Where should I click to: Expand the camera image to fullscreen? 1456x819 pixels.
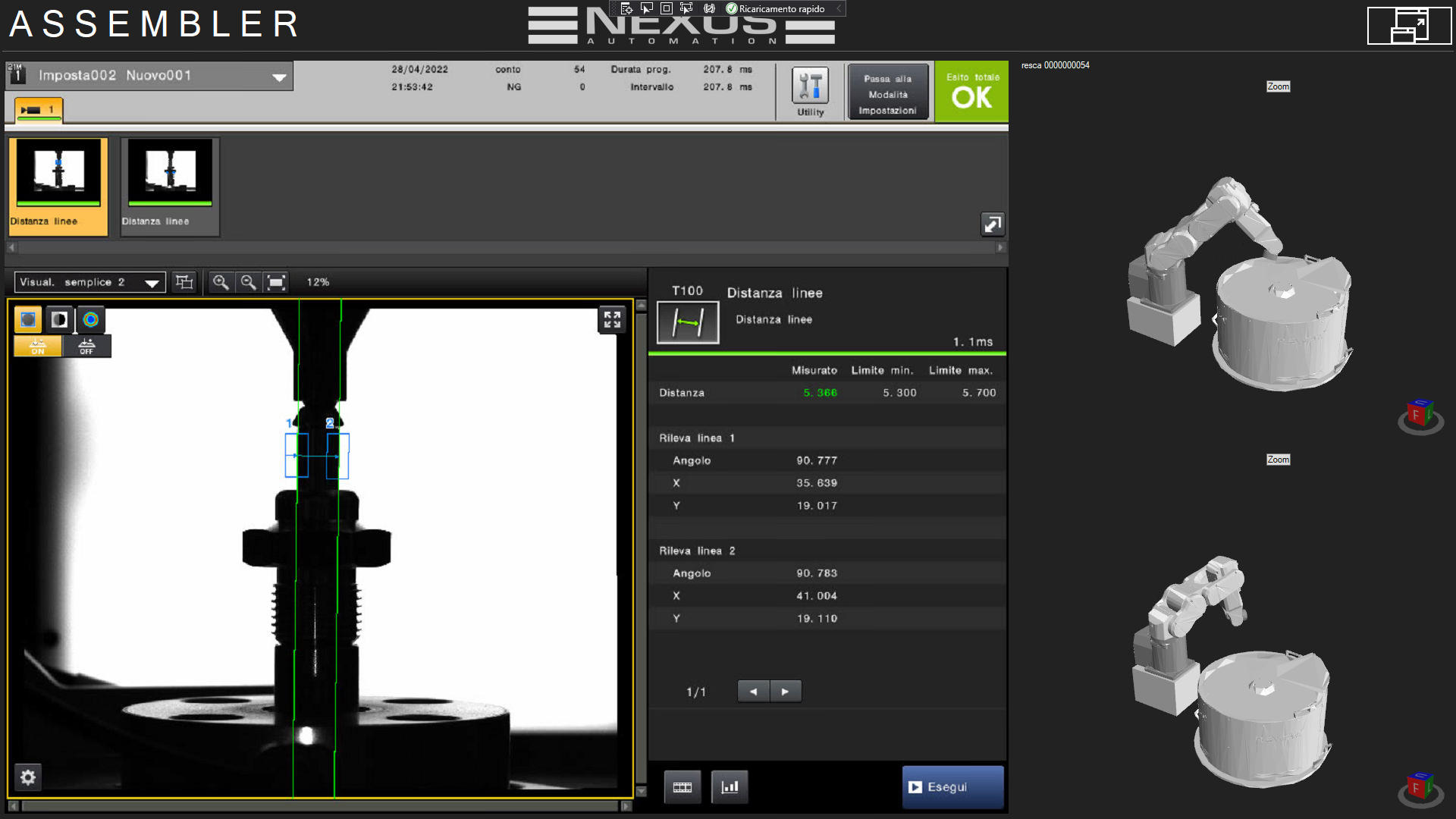(x=612, y=319)
